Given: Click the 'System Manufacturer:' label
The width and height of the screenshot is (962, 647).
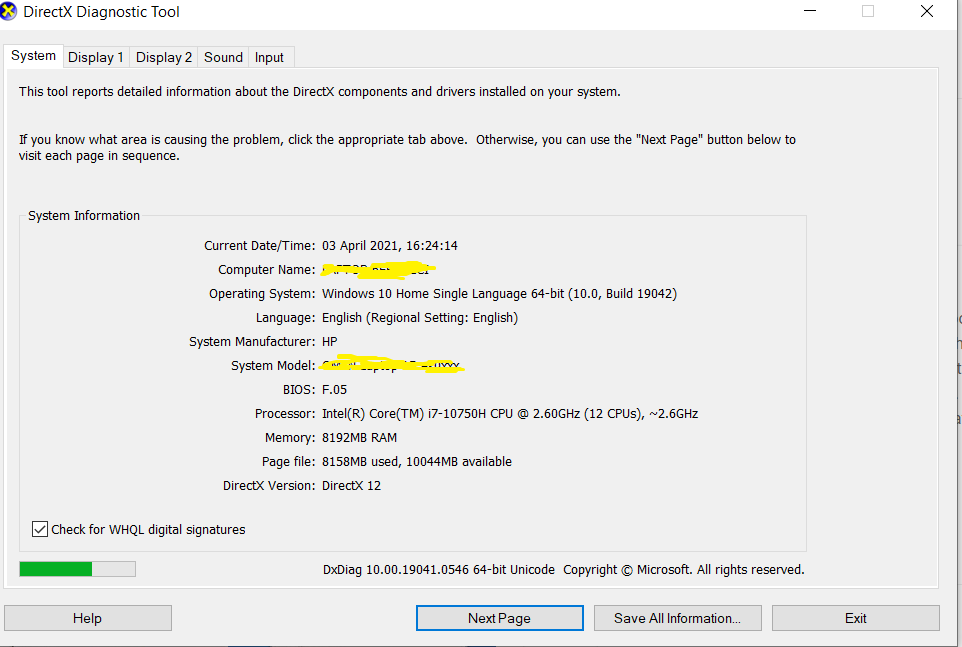Looking at the screenshot, I should [x=252, y=342].
